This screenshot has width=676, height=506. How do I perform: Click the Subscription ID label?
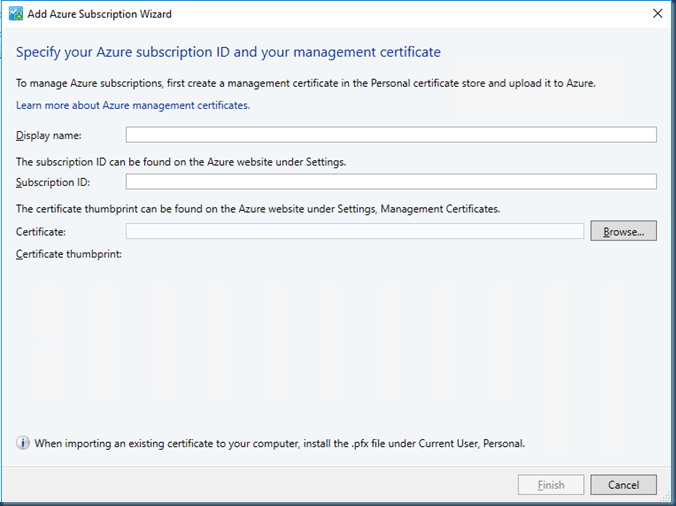53,182
